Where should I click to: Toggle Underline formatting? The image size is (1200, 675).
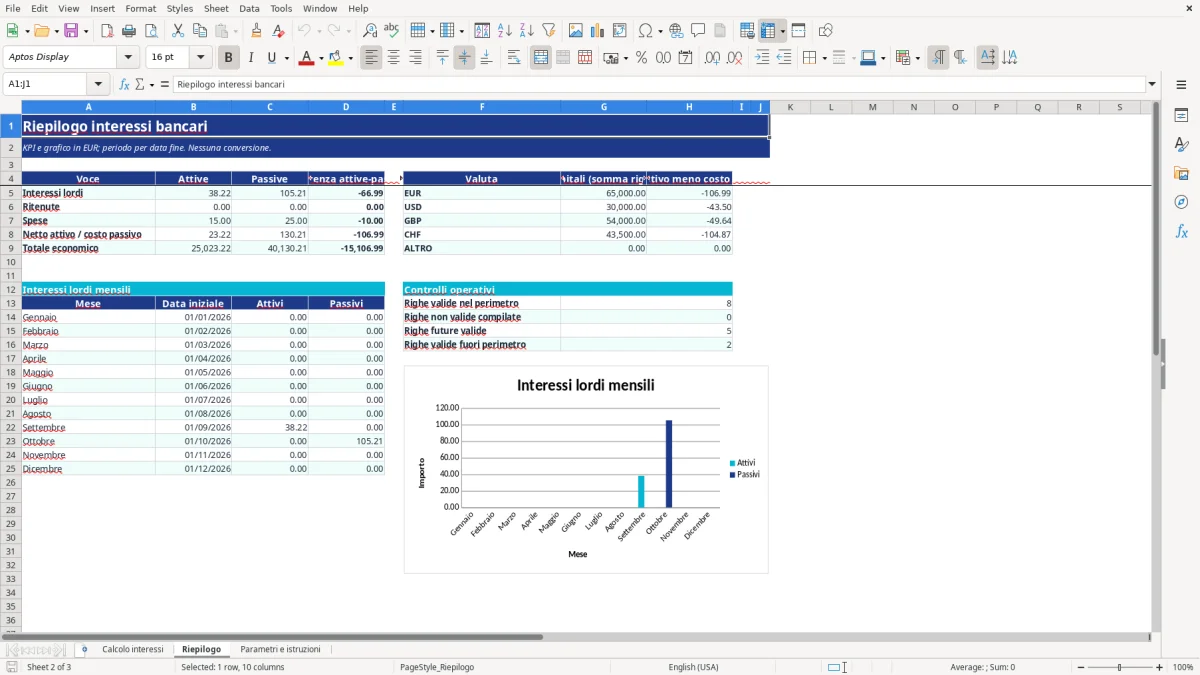coord(271,58)
